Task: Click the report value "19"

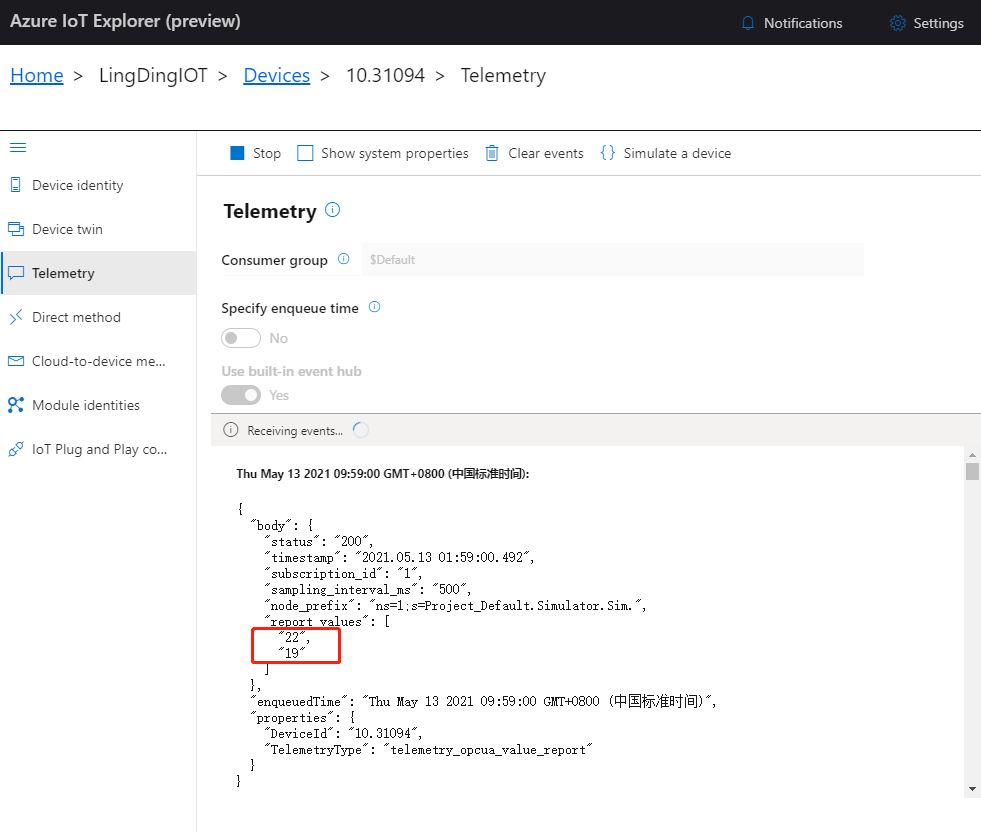Action: tap(292, 653)
